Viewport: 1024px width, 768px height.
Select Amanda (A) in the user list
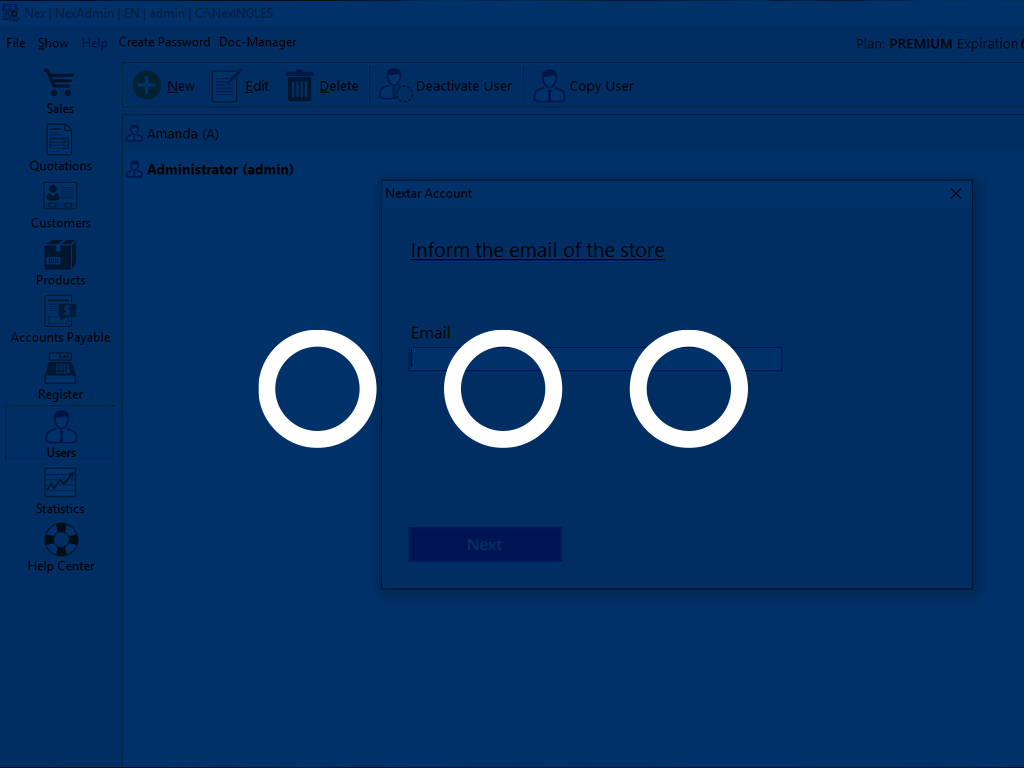coord(182,134)
